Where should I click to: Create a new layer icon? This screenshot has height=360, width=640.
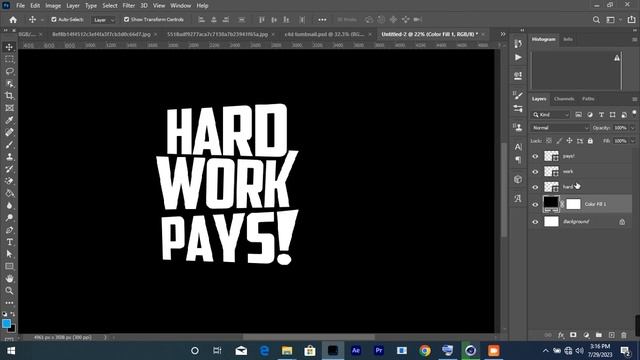[611, 335]
